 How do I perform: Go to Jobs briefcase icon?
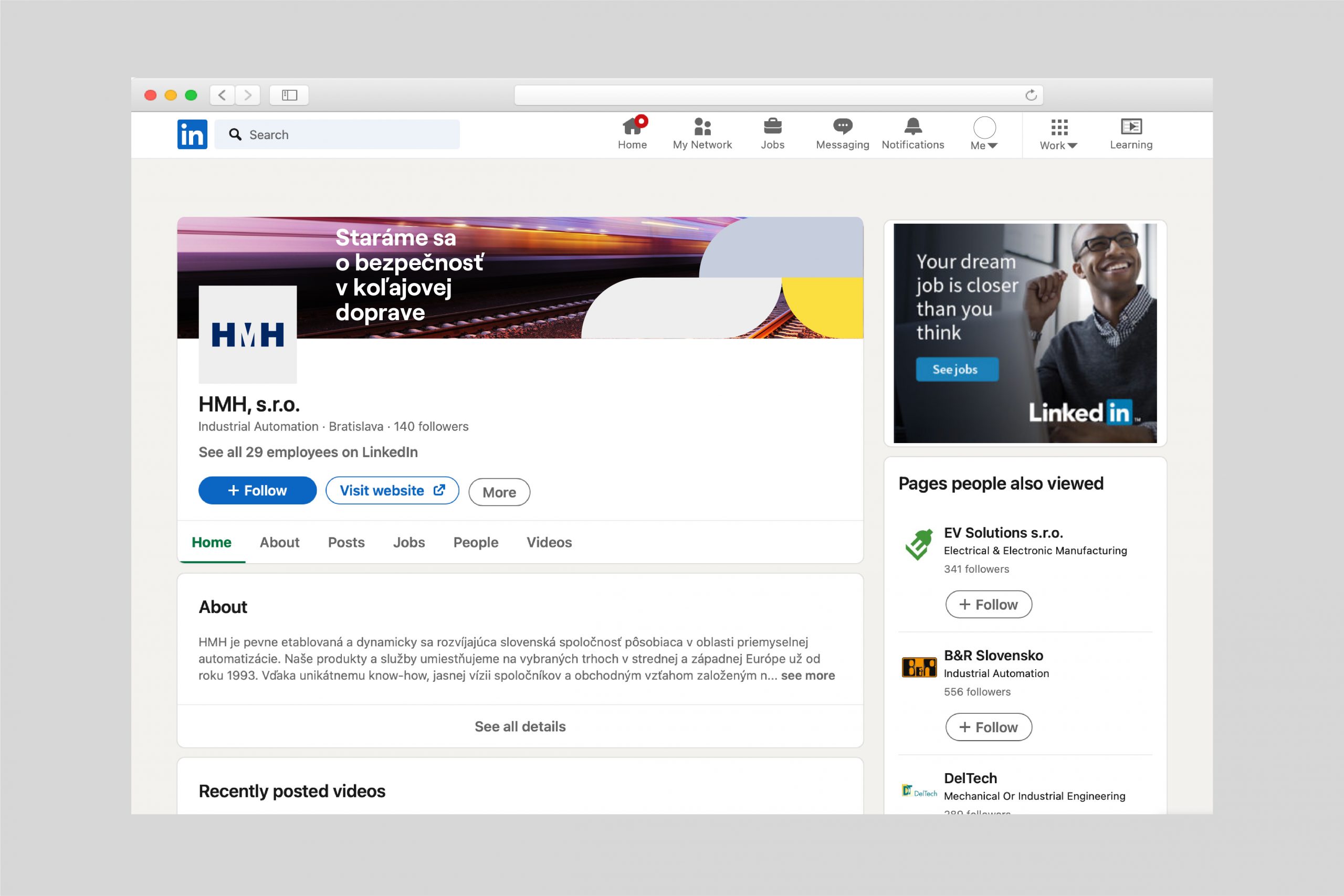tap(772, 127)
